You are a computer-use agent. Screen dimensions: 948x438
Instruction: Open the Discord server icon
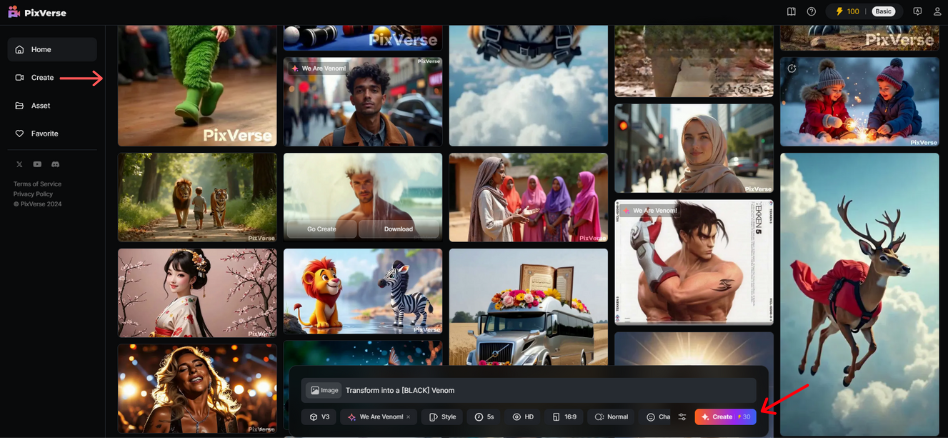pos(56,164)
